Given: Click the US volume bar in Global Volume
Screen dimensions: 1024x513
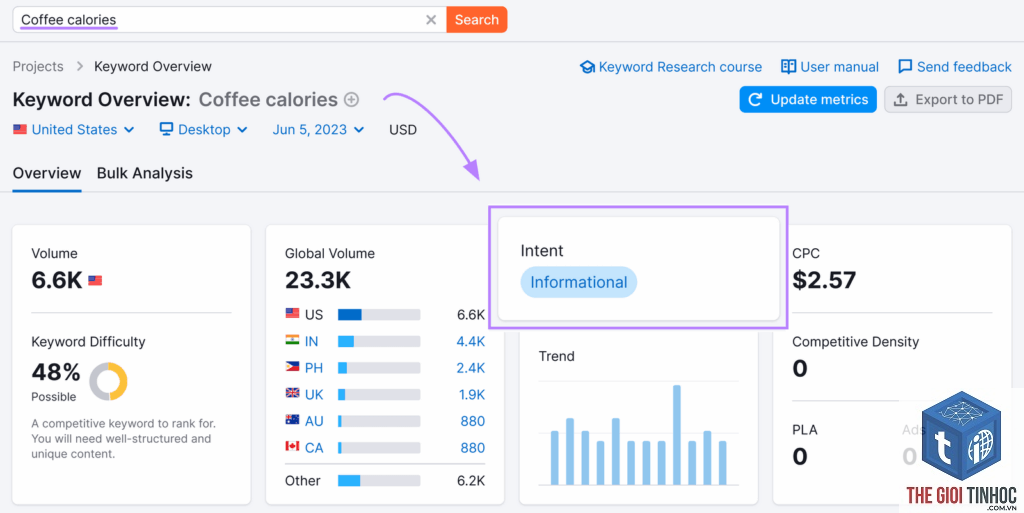Looking at the screenshot, I should [379, 315].
